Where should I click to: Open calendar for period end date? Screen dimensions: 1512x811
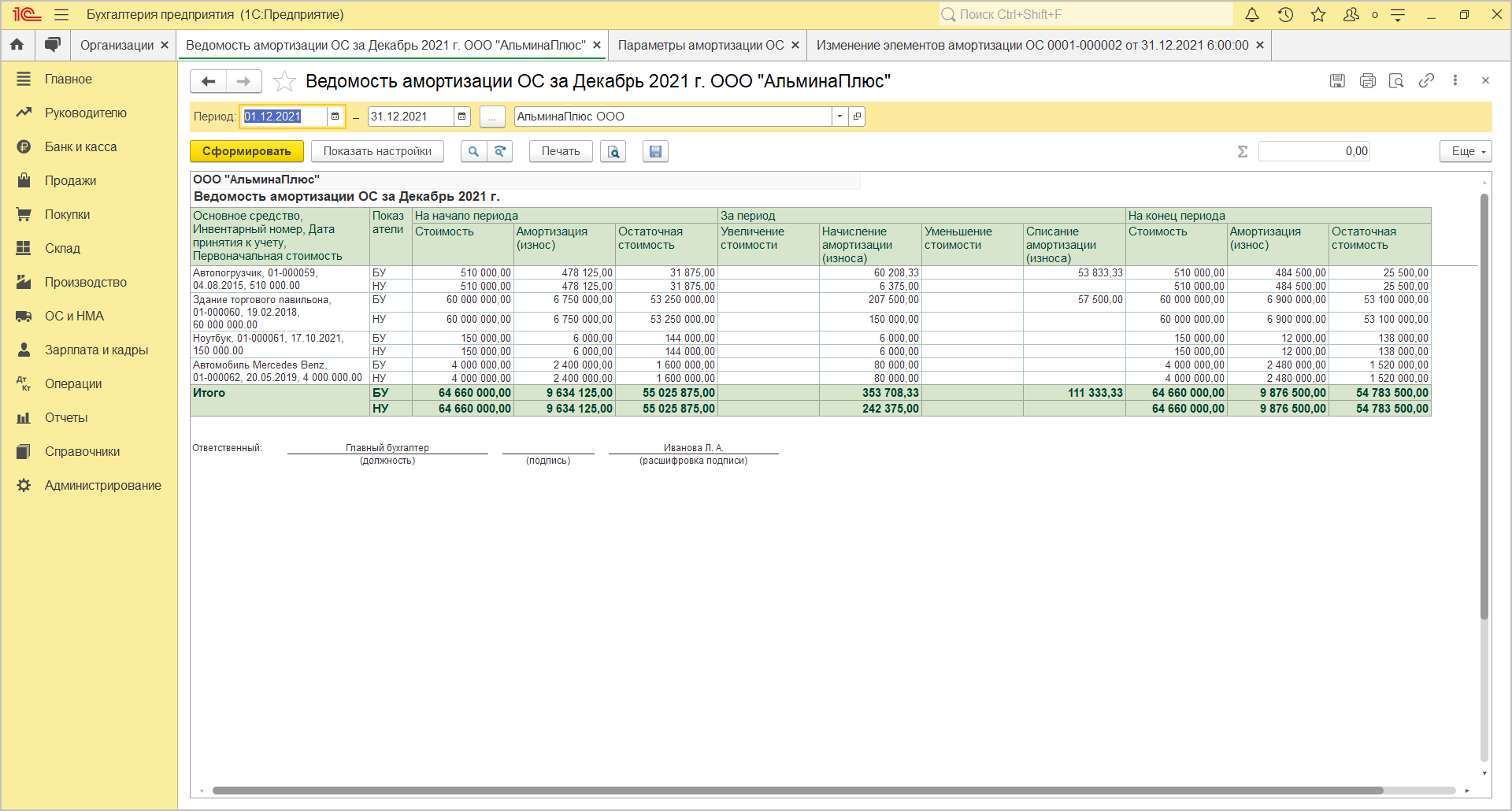[462, 117]
